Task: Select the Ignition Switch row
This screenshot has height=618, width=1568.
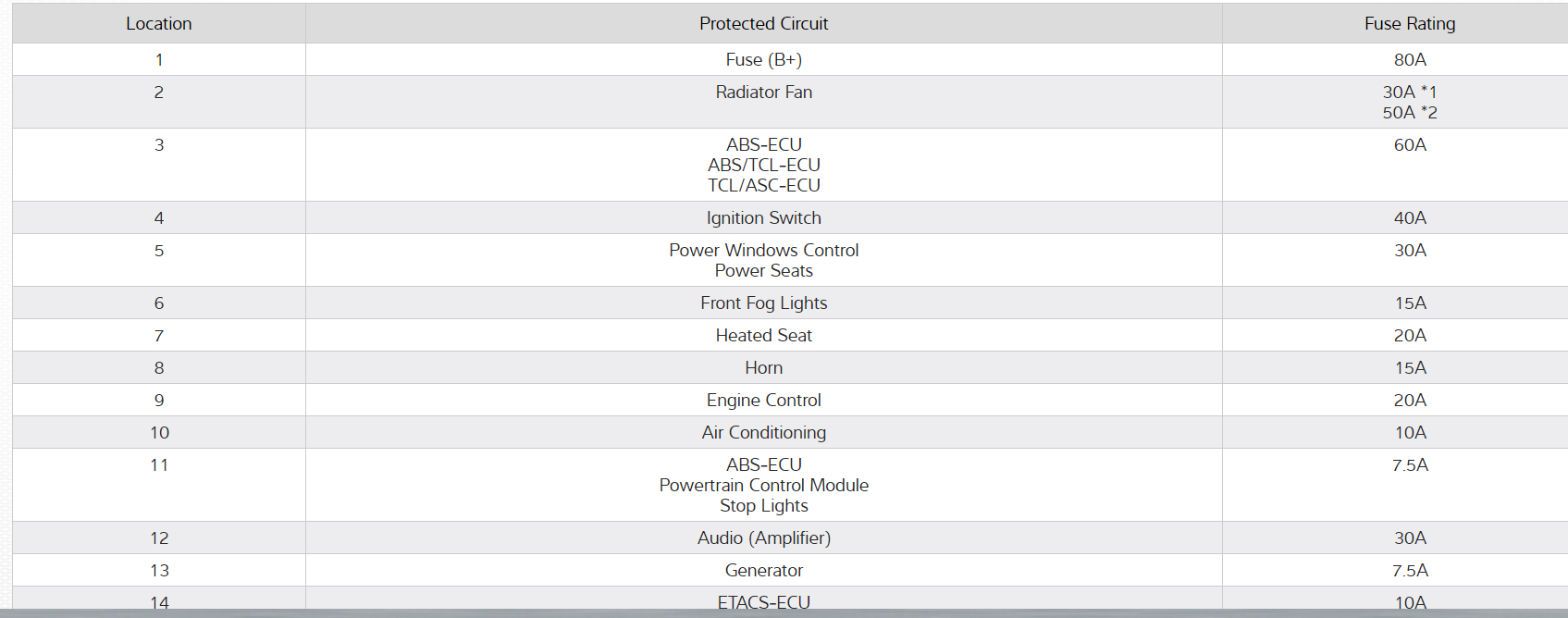Action: click(x=763, y=218)
